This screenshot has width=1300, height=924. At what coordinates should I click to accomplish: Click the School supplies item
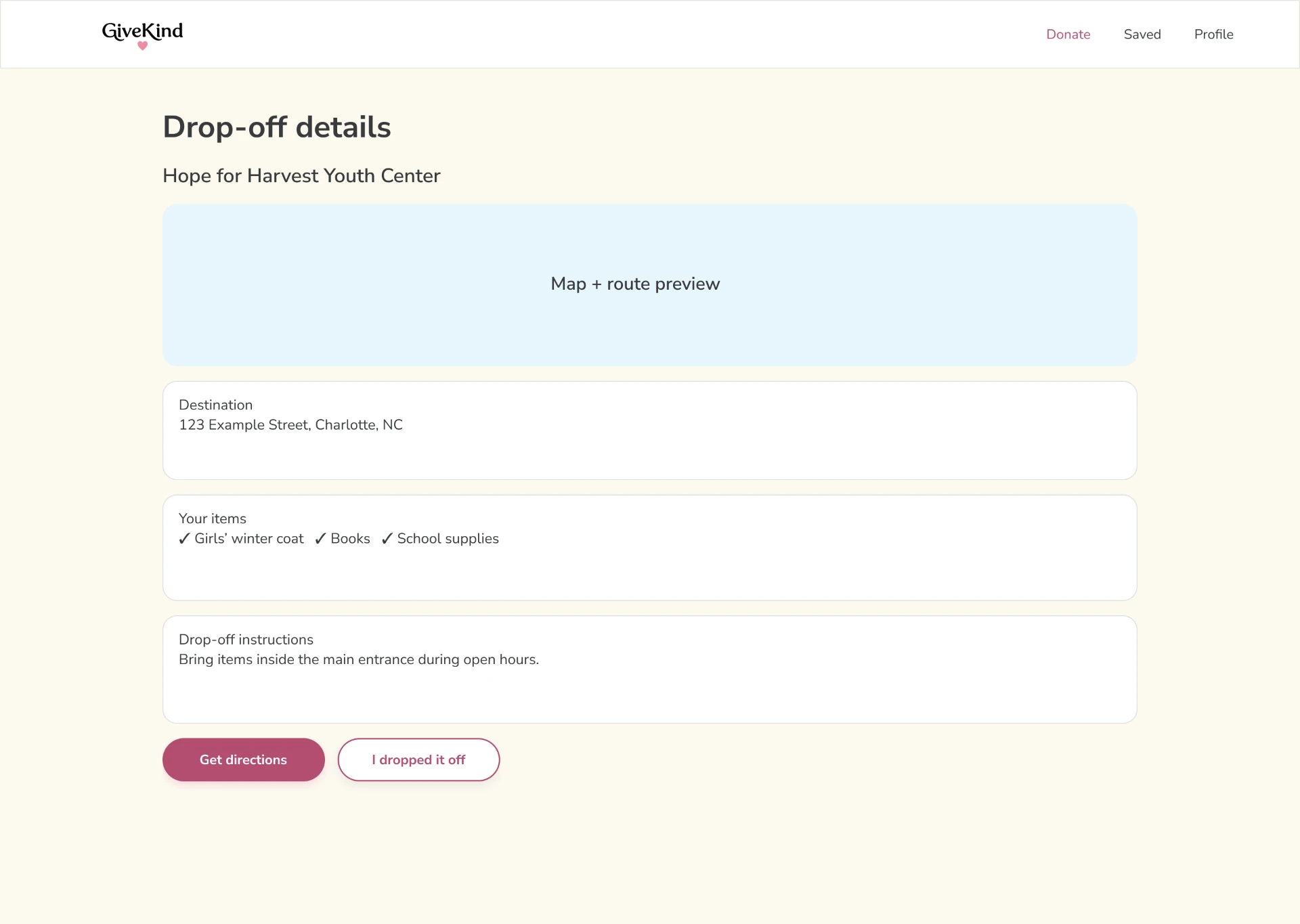coord(440,539)
